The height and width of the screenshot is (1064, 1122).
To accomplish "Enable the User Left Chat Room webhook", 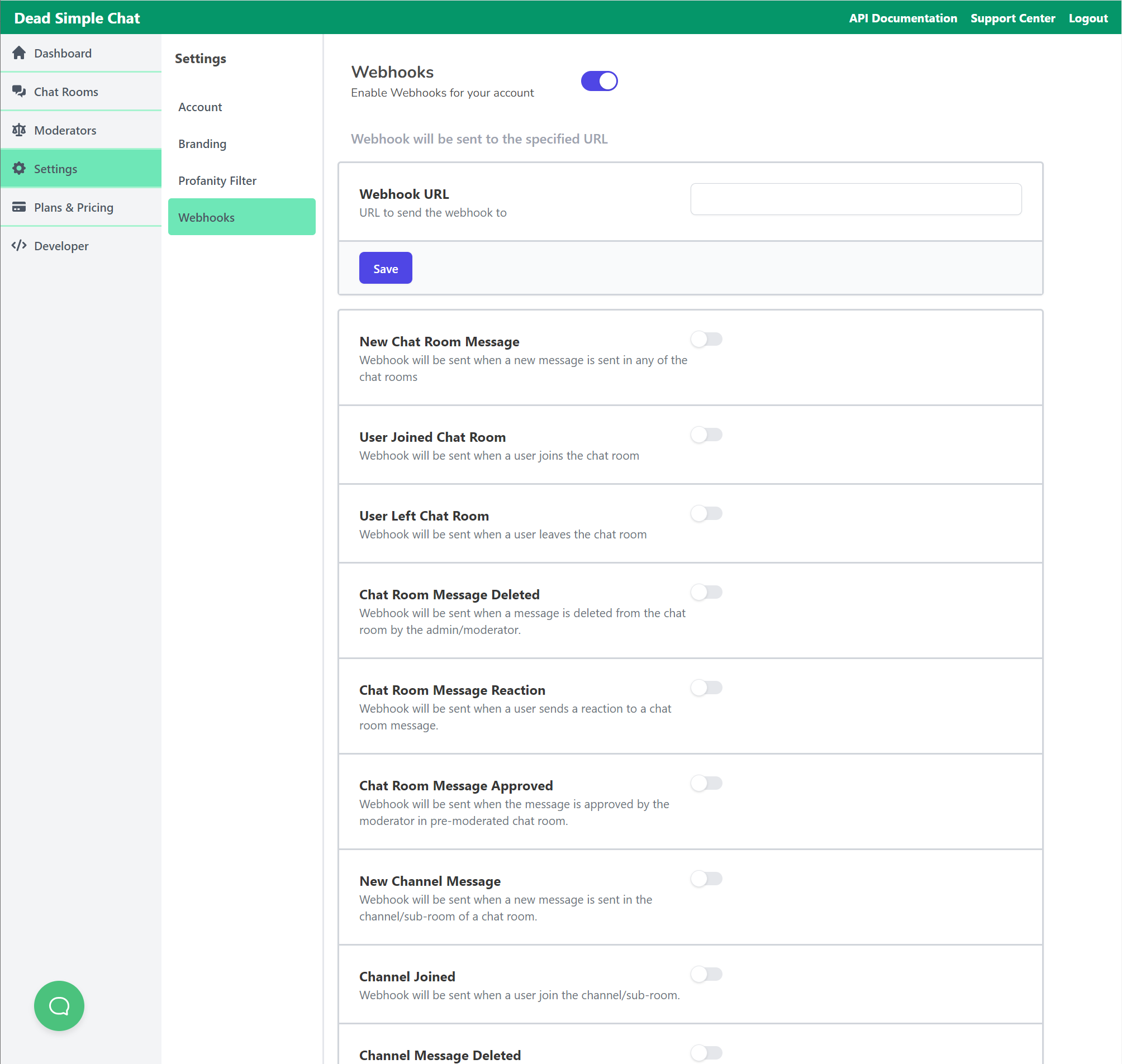I will click(707, 513).
